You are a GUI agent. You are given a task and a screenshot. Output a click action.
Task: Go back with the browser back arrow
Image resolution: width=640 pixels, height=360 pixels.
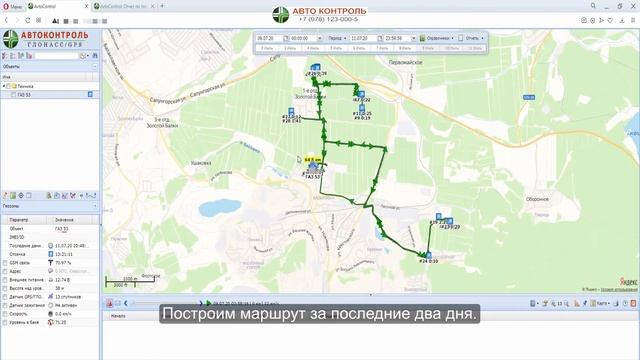coord(6,20)
